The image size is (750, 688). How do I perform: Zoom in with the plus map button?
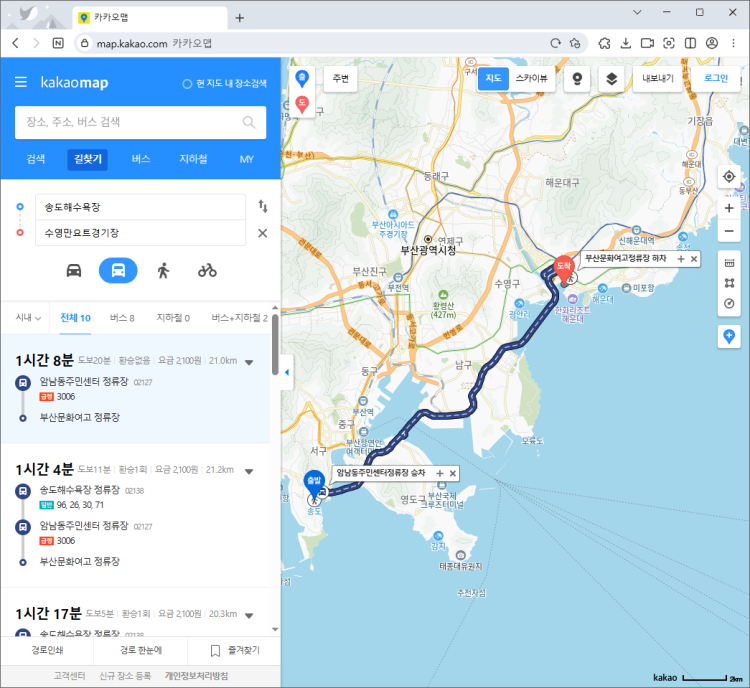[x=729, y=208]
